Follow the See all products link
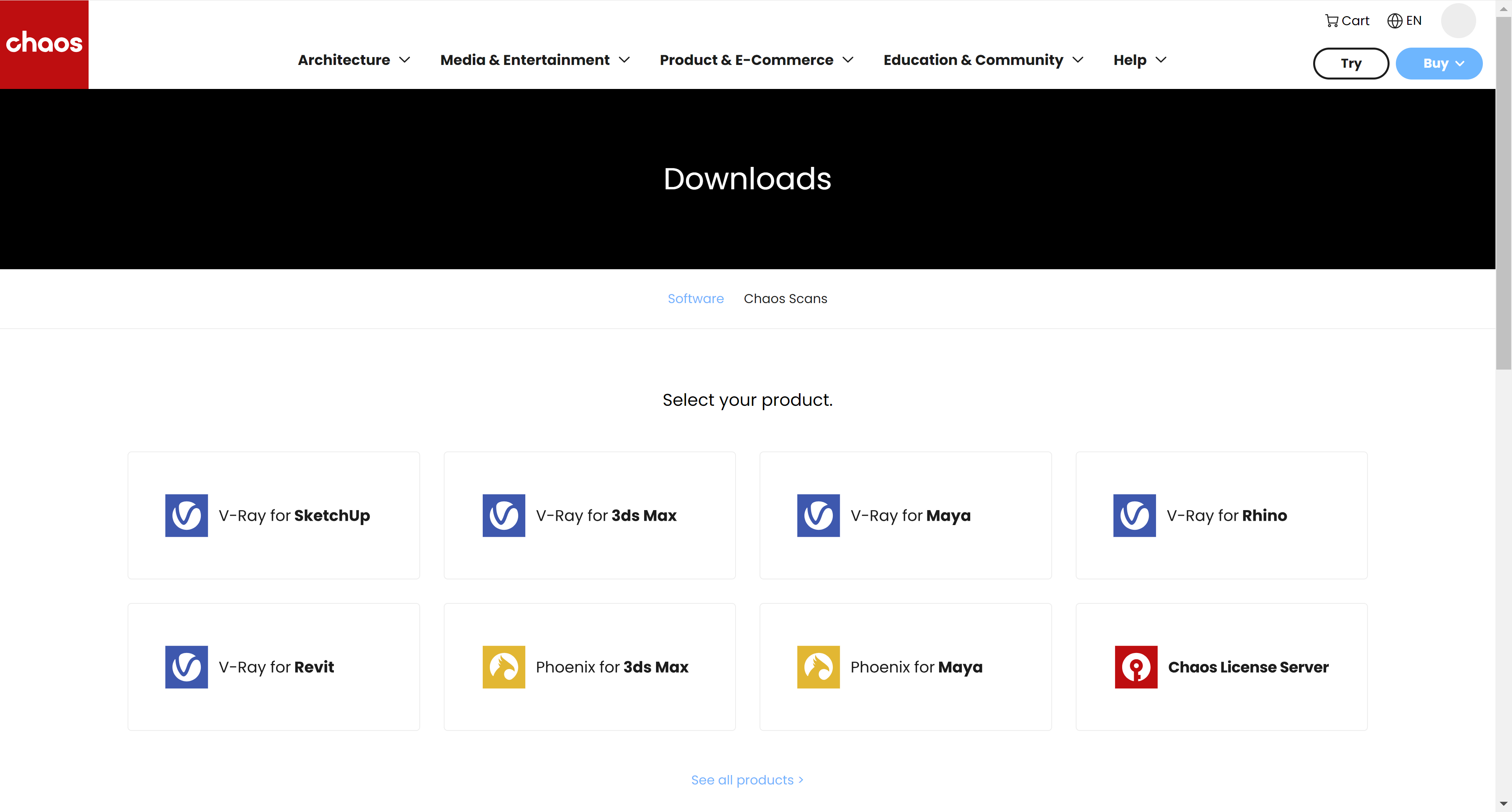The image size is (1512, 812). pos(747,780)
